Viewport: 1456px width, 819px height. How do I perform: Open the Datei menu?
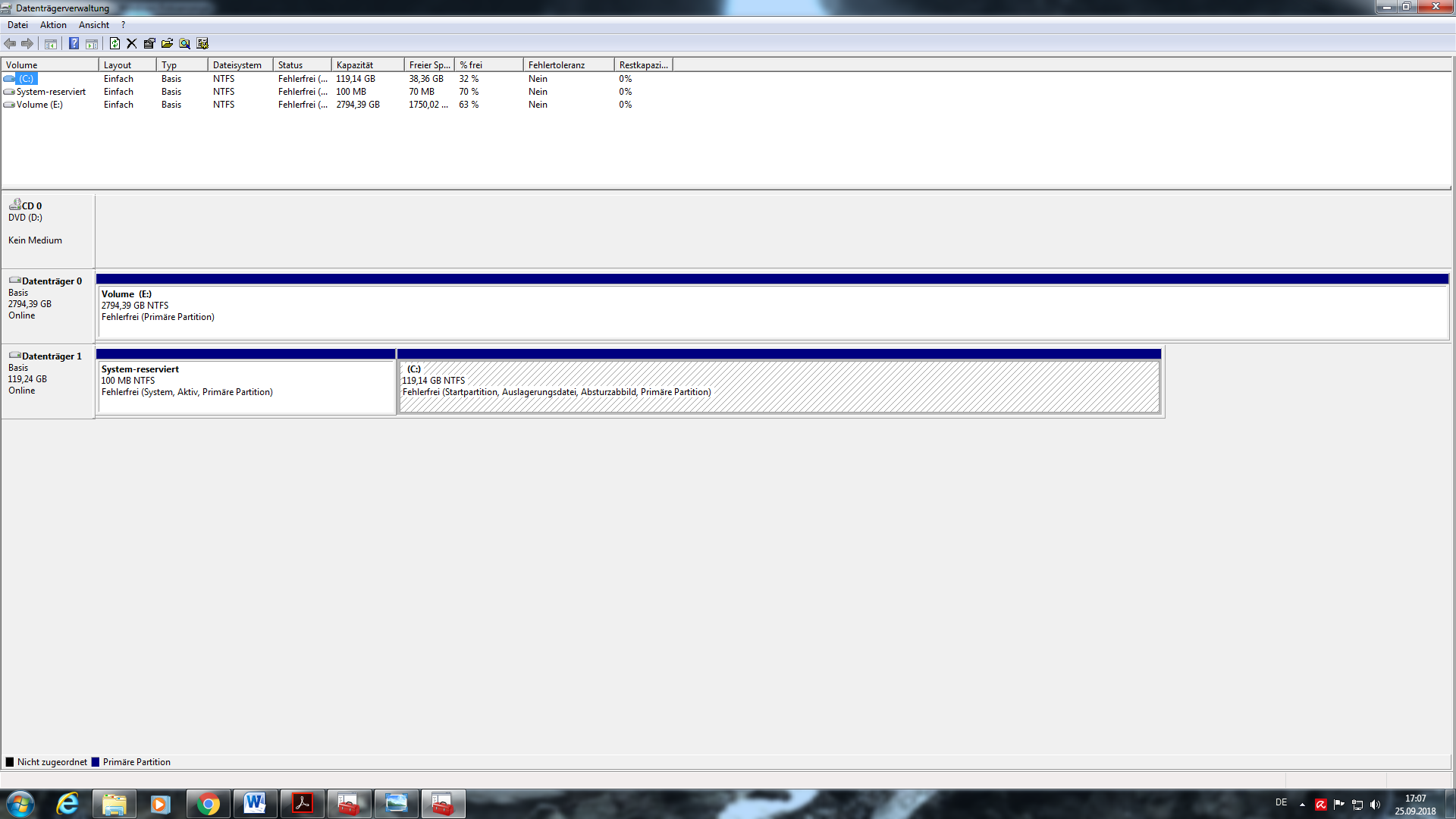tap(17, 25)
